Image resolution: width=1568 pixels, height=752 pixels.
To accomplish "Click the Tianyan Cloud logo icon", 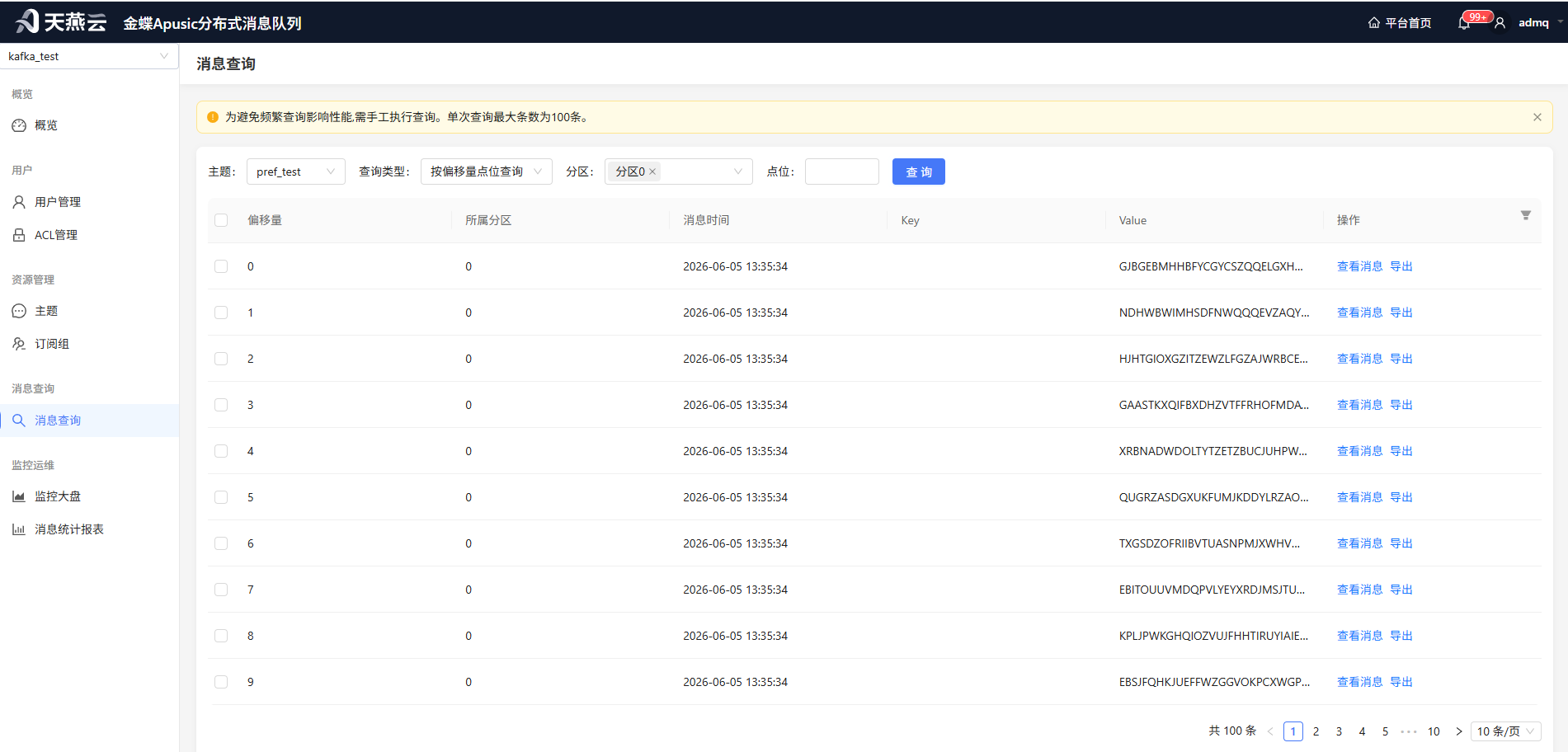I will click(x=27, y=21).
